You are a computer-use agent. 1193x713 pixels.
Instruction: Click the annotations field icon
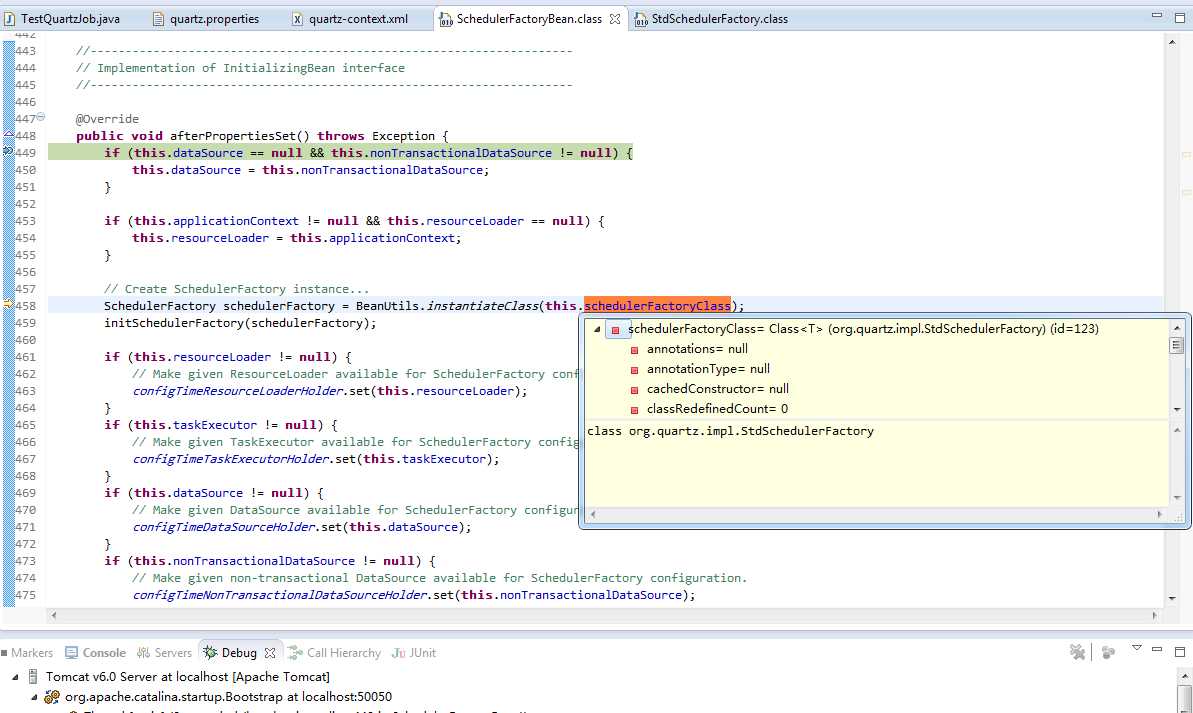point(635,350)
